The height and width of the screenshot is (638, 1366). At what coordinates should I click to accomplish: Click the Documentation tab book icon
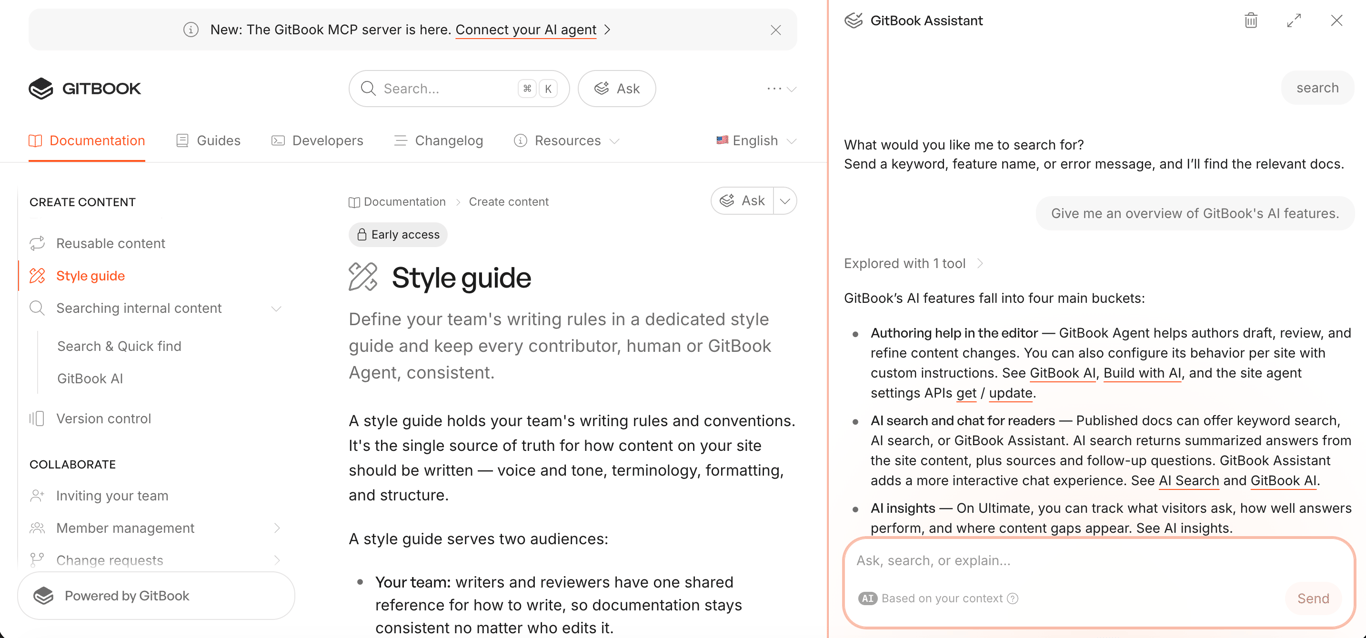coord(36,141)
